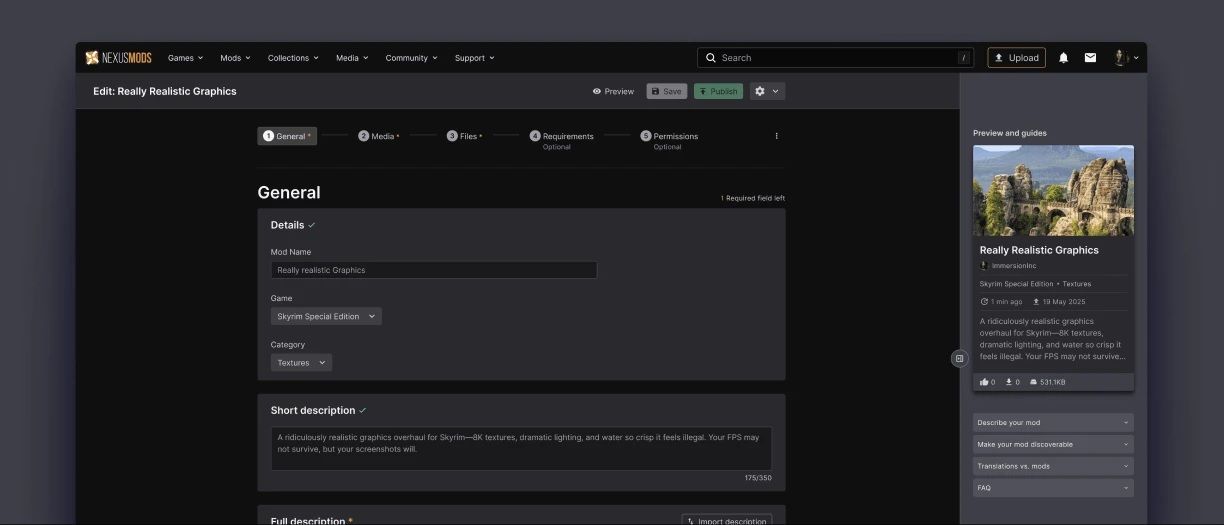Click the Nexus Mods logo
Viewport: 1224px width, 525px height.
click(x=118, y=58)
